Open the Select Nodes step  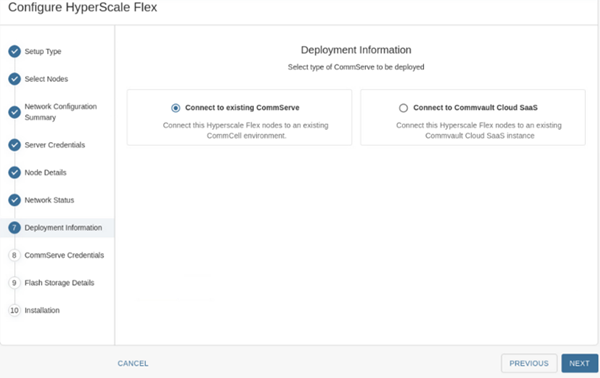[46, 79]
